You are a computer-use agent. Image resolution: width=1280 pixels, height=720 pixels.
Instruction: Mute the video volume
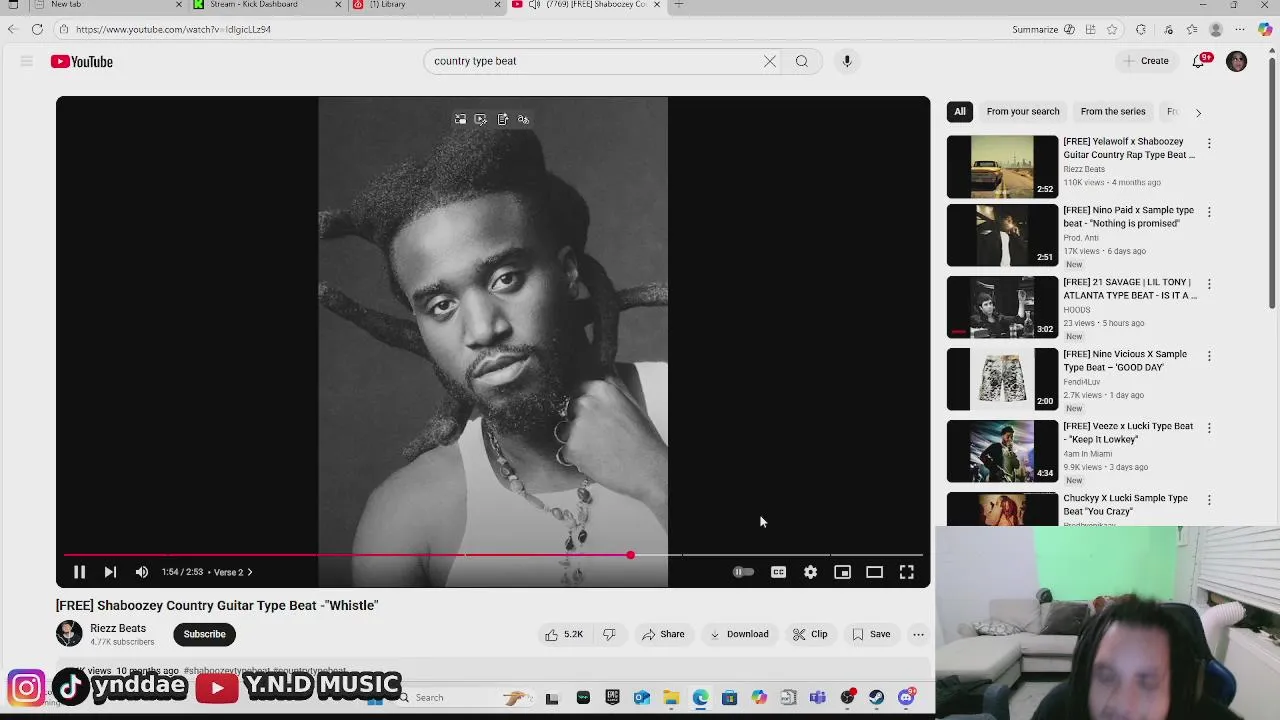point(142,572)
